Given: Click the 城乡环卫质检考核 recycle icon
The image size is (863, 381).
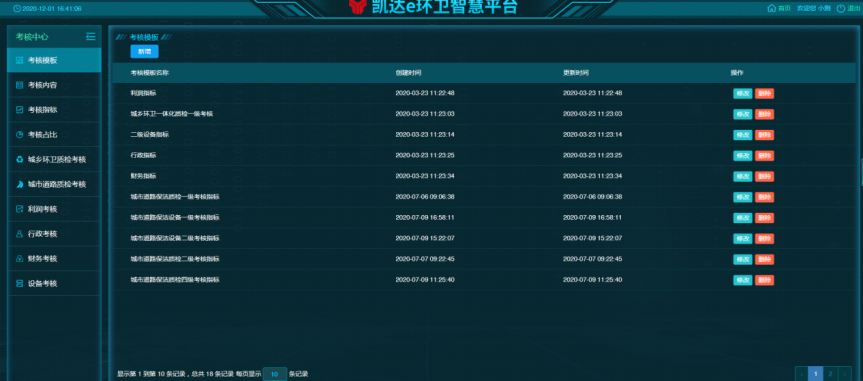Looking at the screenshot, I should [x=20, y=160].
